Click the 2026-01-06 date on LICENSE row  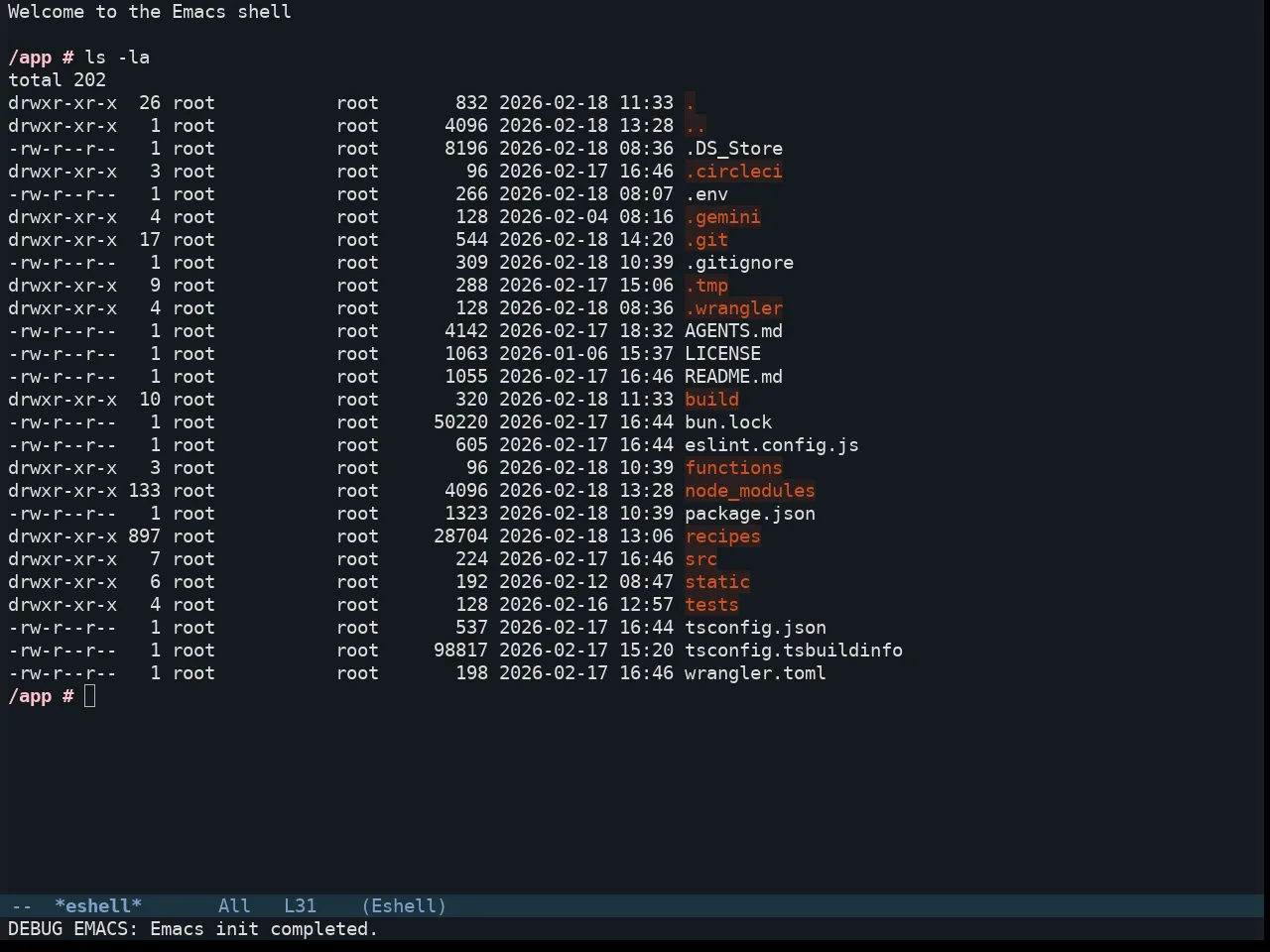(x=554, y=354)
